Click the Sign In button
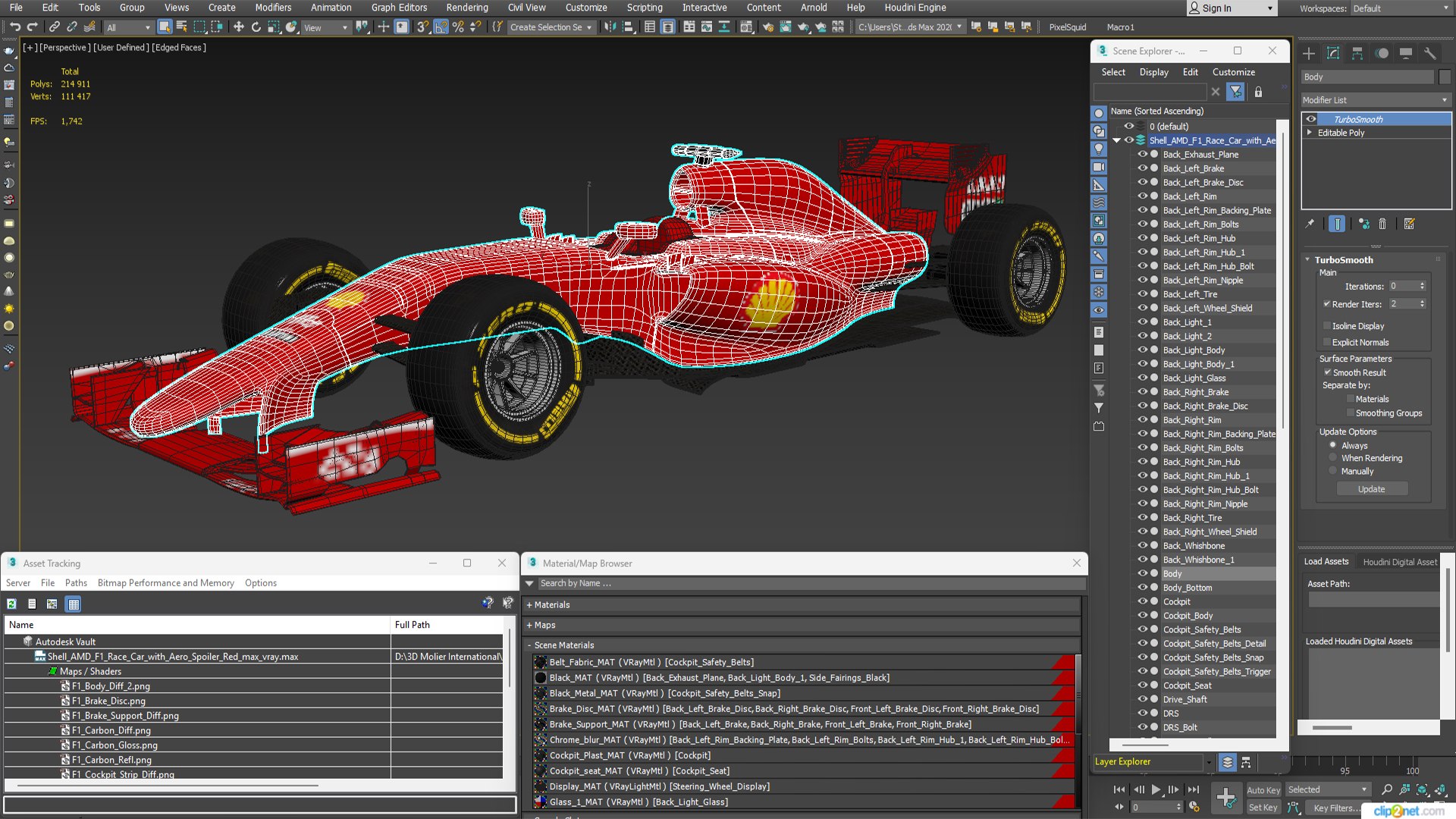This screenshot has height=819, width=1456. point(1232,8)
